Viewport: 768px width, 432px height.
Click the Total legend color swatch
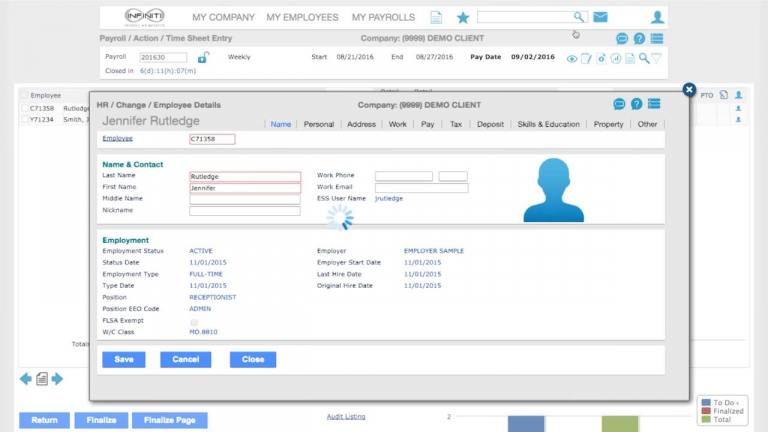[706, 419]
